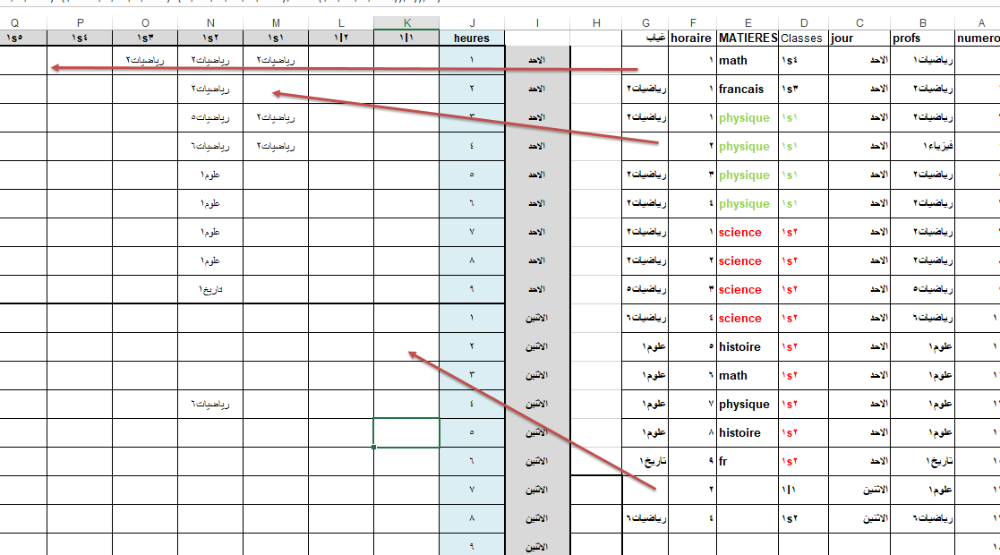Click the '1|1' header cell in column K

(x=406, y=38)
